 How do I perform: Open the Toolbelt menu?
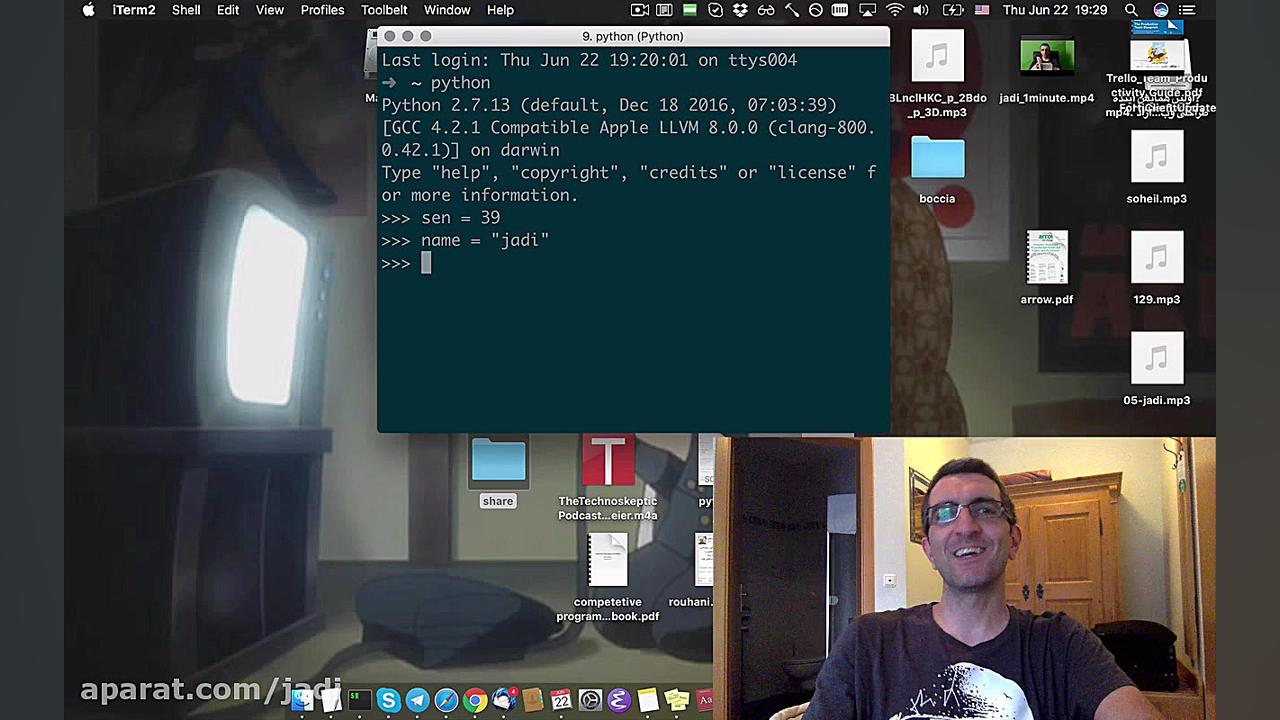tap(384, 10)
